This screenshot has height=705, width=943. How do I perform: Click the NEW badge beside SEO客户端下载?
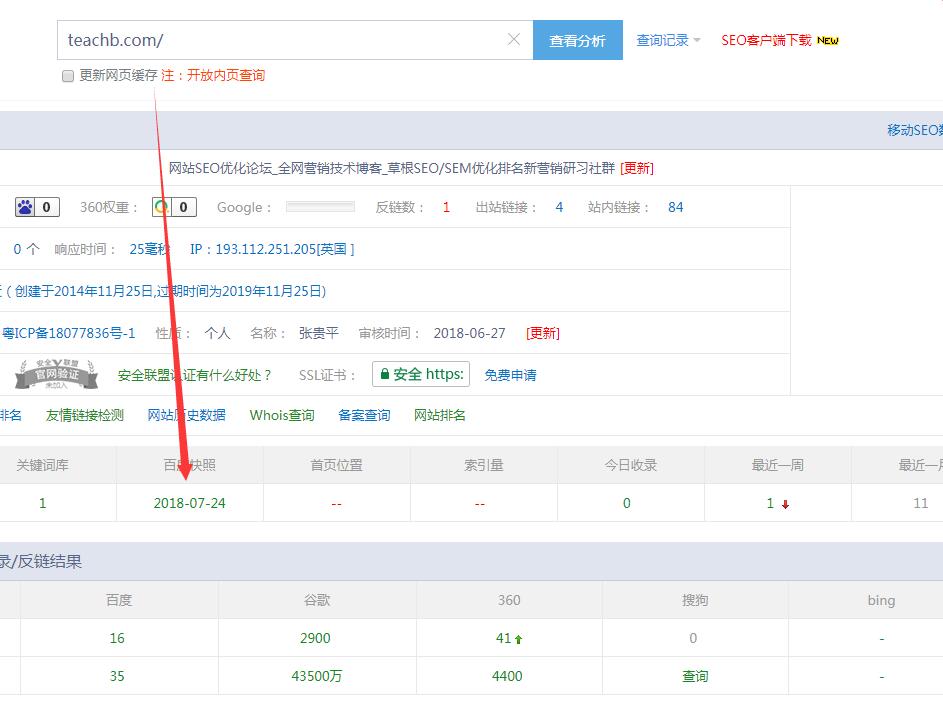coord(827,40)
